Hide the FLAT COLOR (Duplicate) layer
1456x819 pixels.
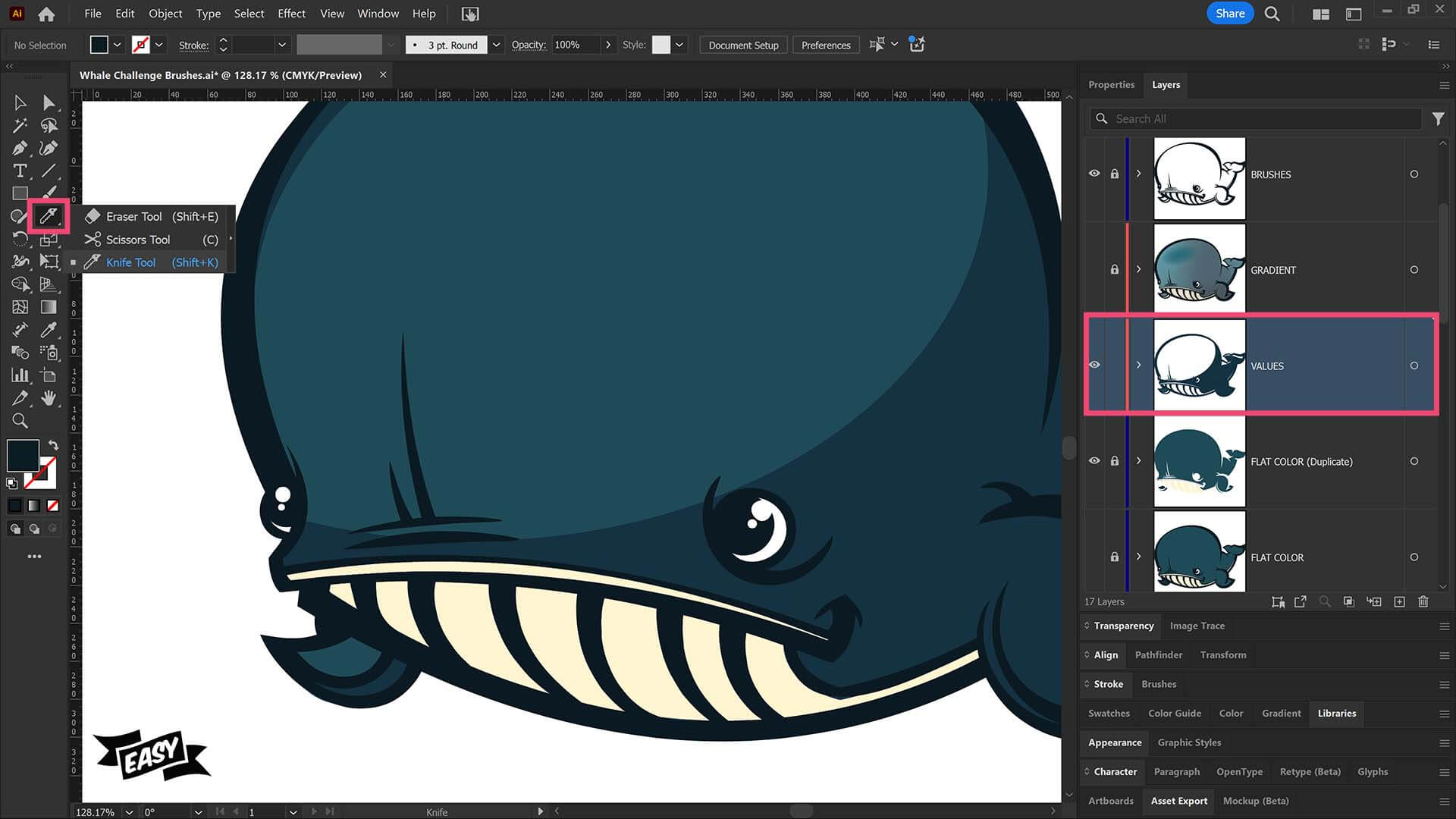coord(1094,460)
